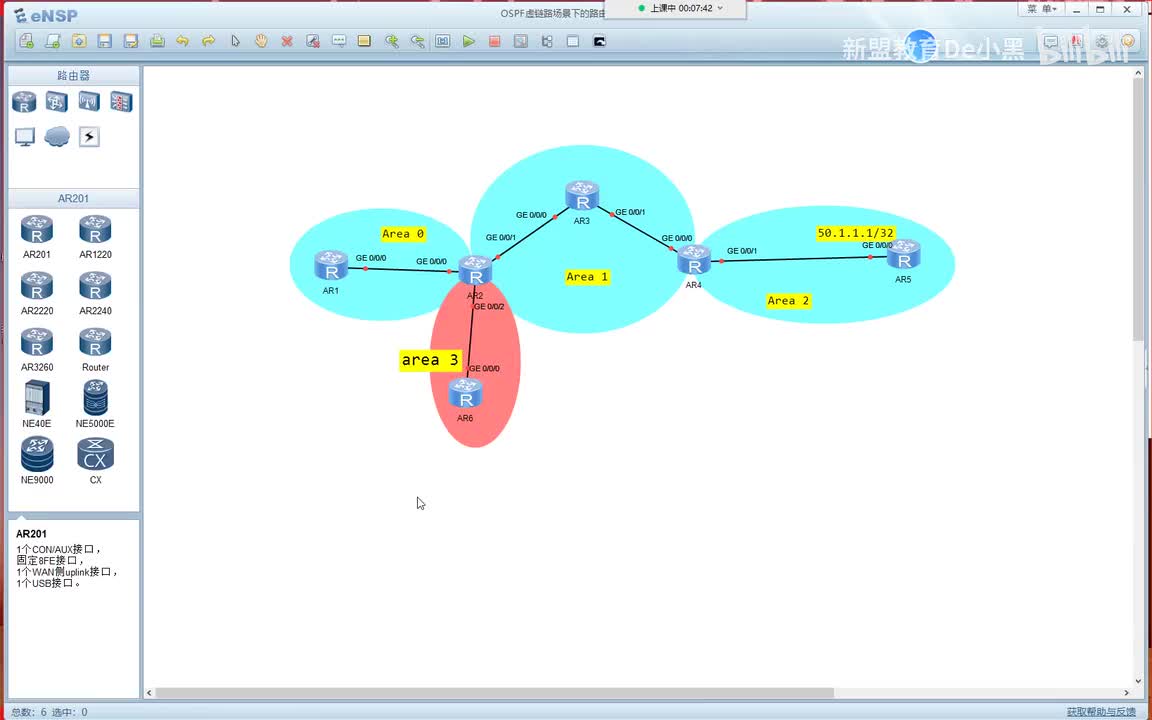Print the topology diagram
1152x720 pixels.
(157, 41)
